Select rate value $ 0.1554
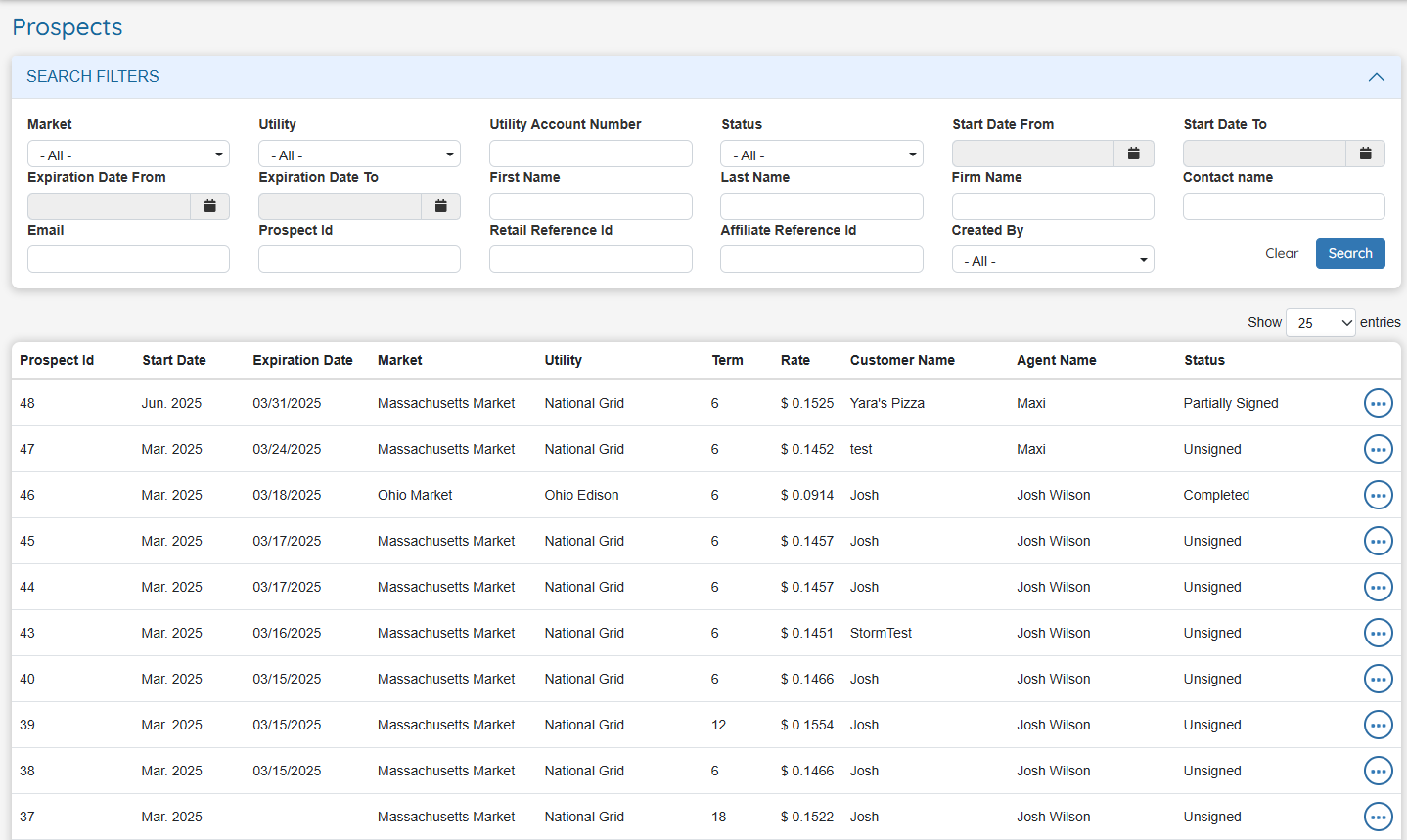The height and width of the screenshot is (840, 1407). 807,725
